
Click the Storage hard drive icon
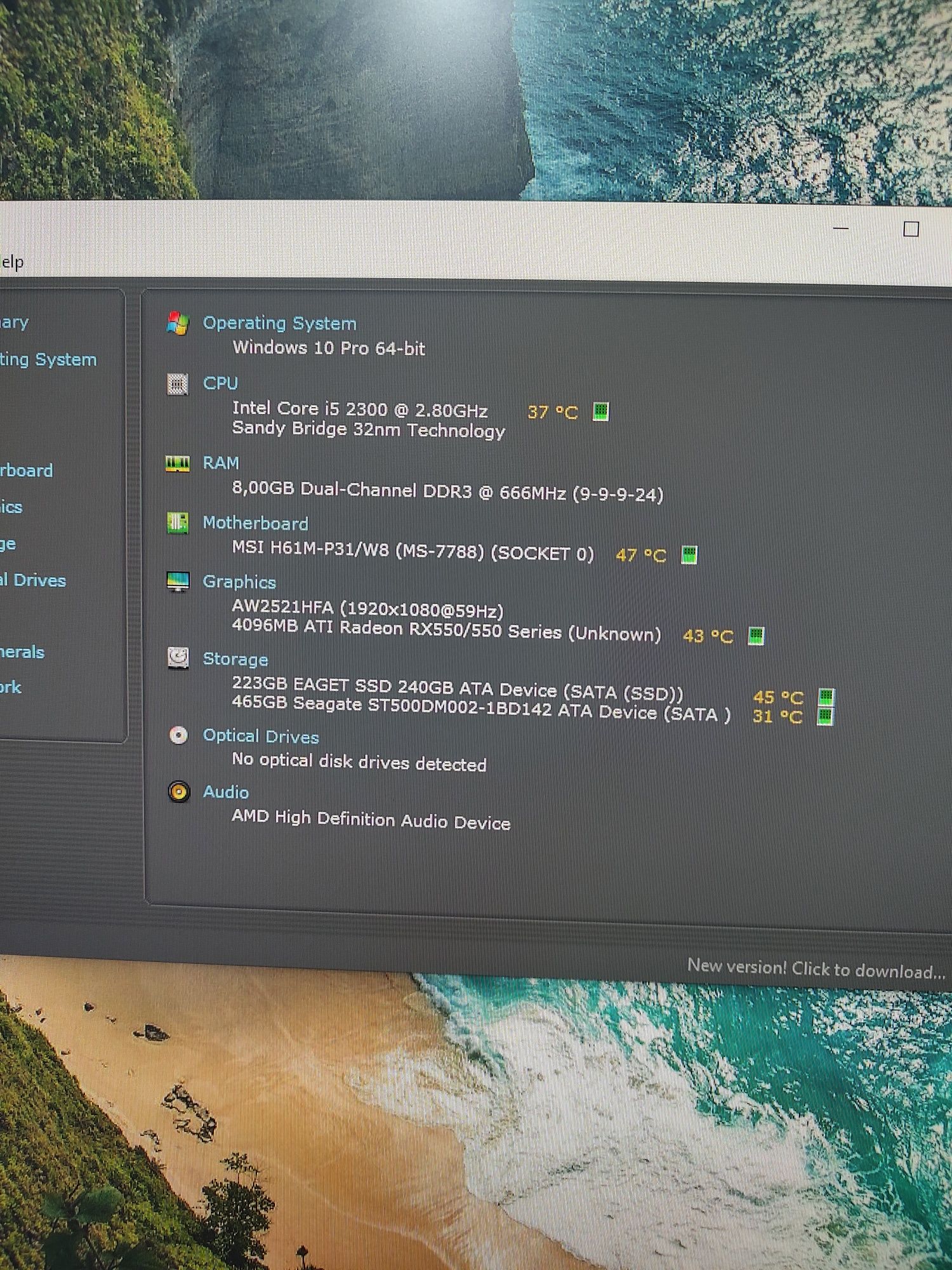click(x=178, y=657)
